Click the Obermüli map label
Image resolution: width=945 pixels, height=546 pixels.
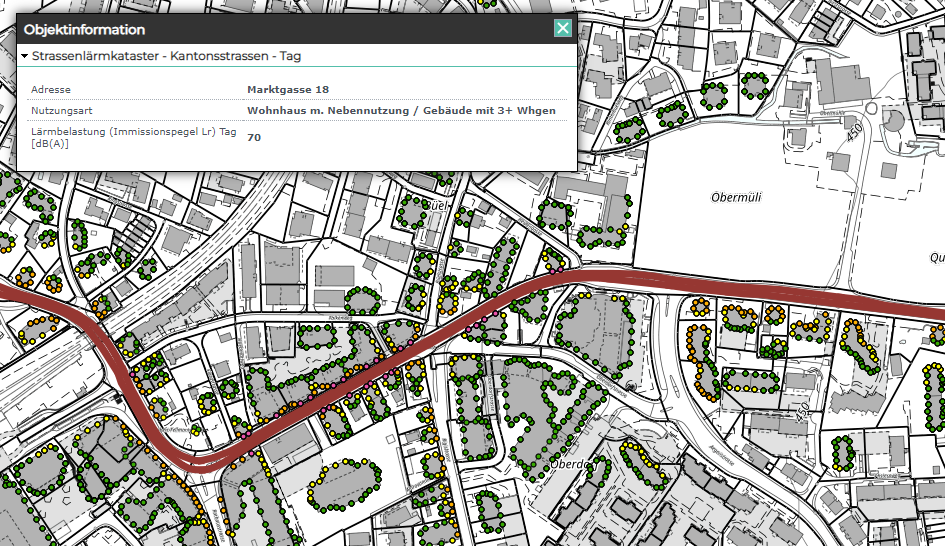(x=737, y=197)
